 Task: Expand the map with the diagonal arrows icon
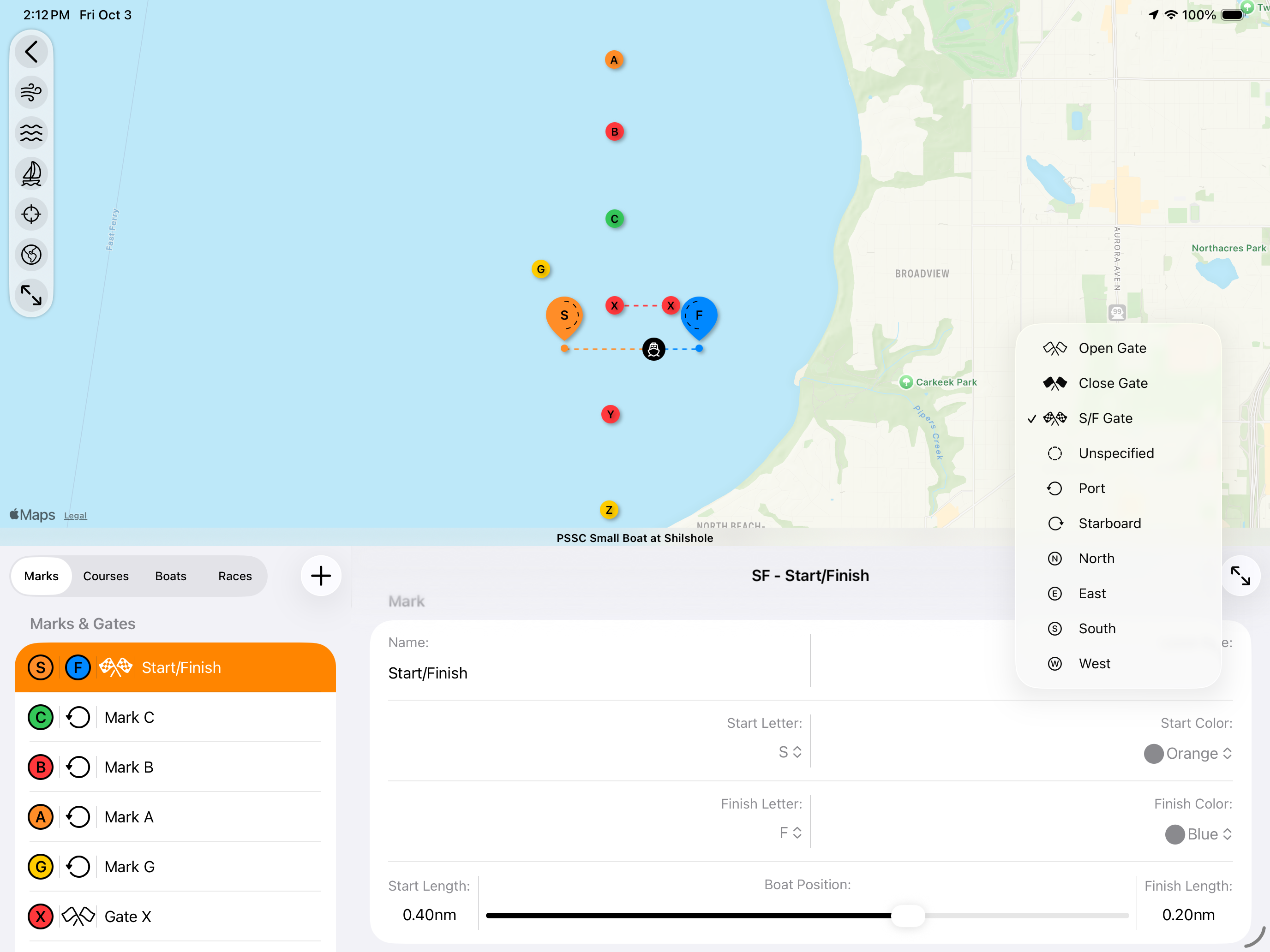point(31,295)
